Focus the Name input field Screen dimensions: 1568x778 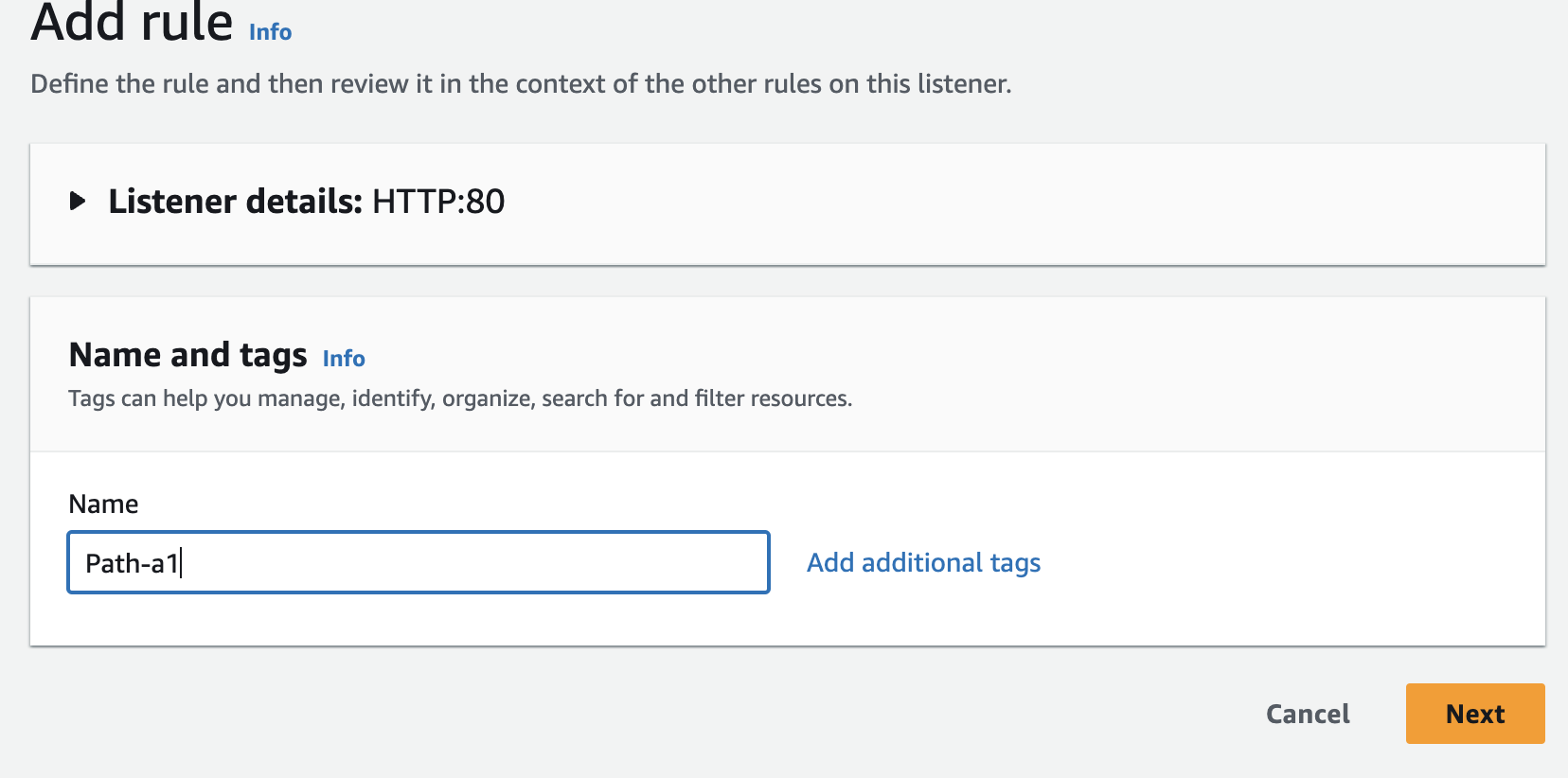[x=419, y=563]
